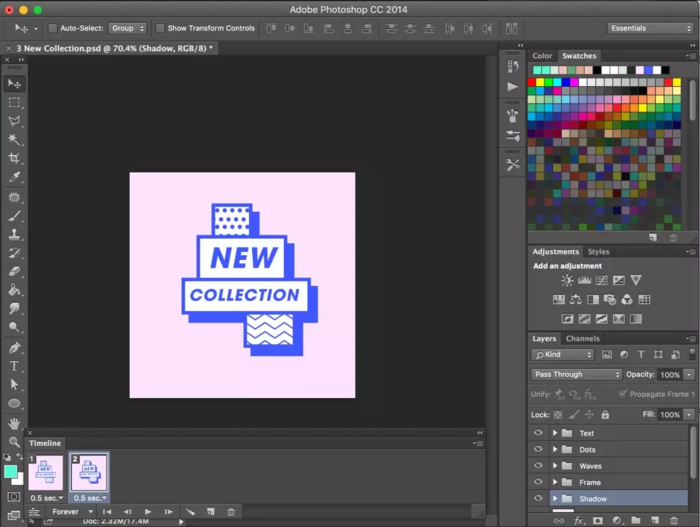
Task: Delete the selected timeline frame
Action: [x=231, y=512]
